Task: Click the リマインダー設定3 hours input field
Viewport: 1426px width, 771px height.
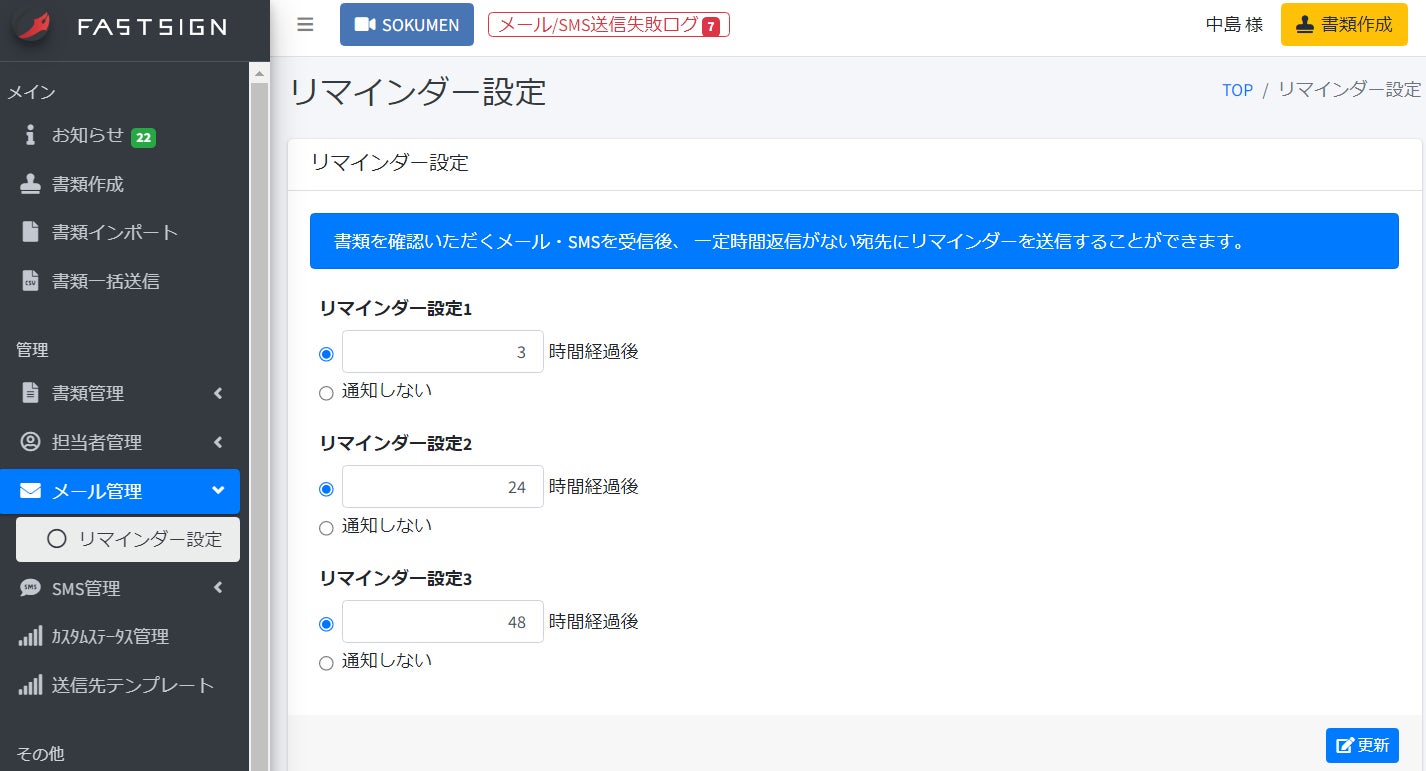Action: click(x=443, y=622)
